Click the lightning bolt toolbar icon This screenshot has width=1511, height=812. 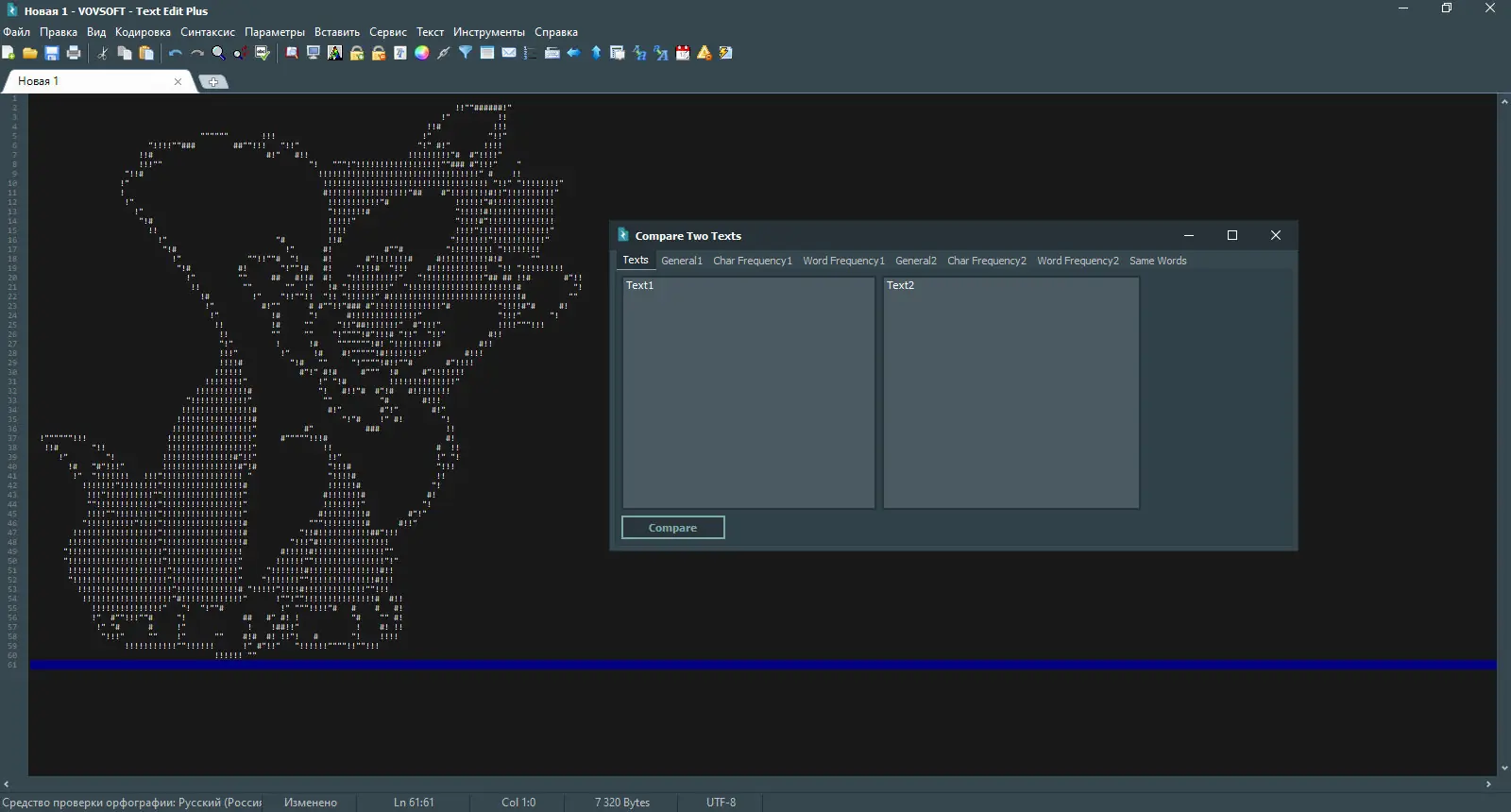pyautogui.click(x=726, y=53)
